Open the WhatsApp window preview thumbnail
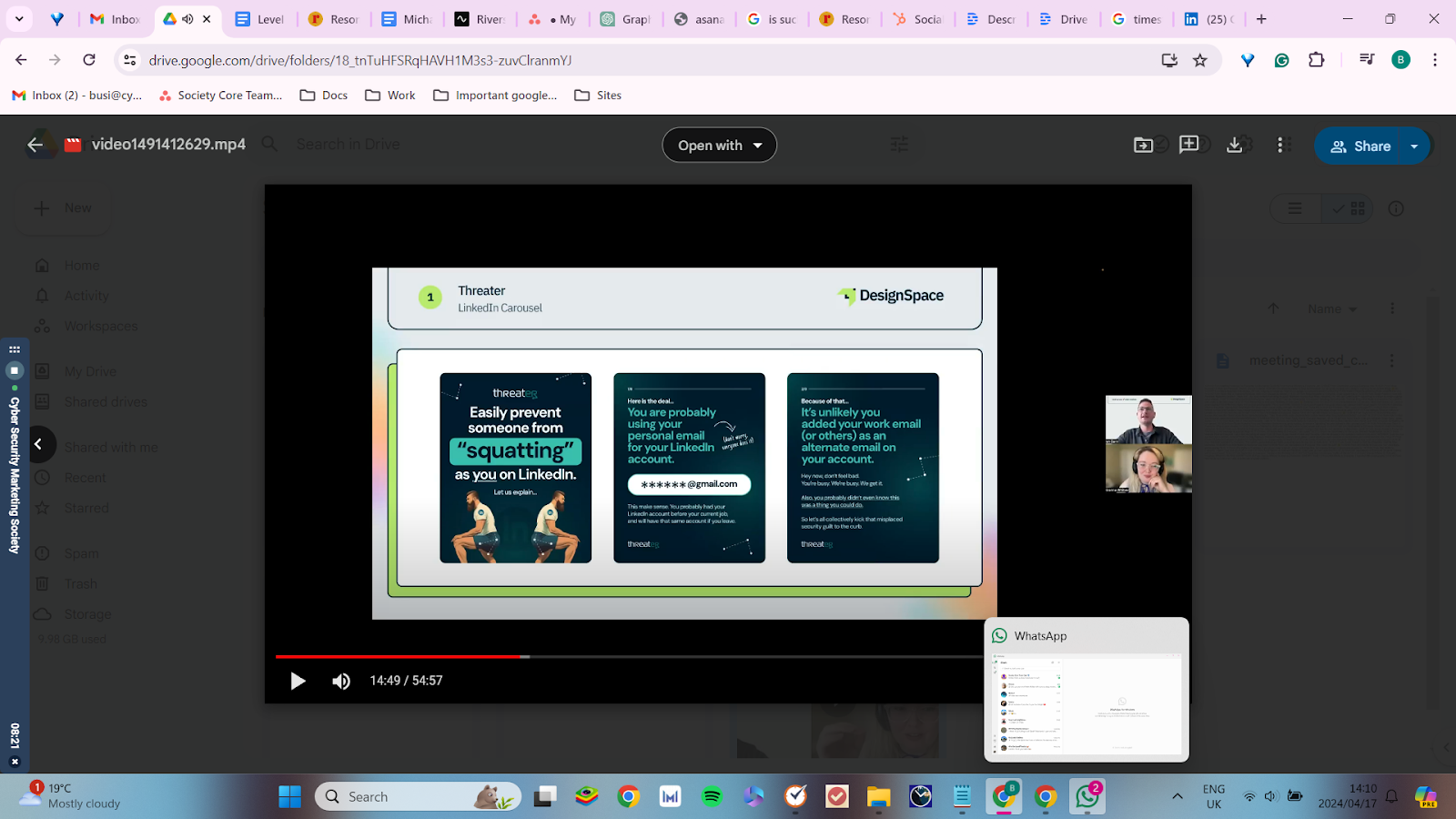The height and width of the screenshot is (819, 1456). click(1087, 690)
